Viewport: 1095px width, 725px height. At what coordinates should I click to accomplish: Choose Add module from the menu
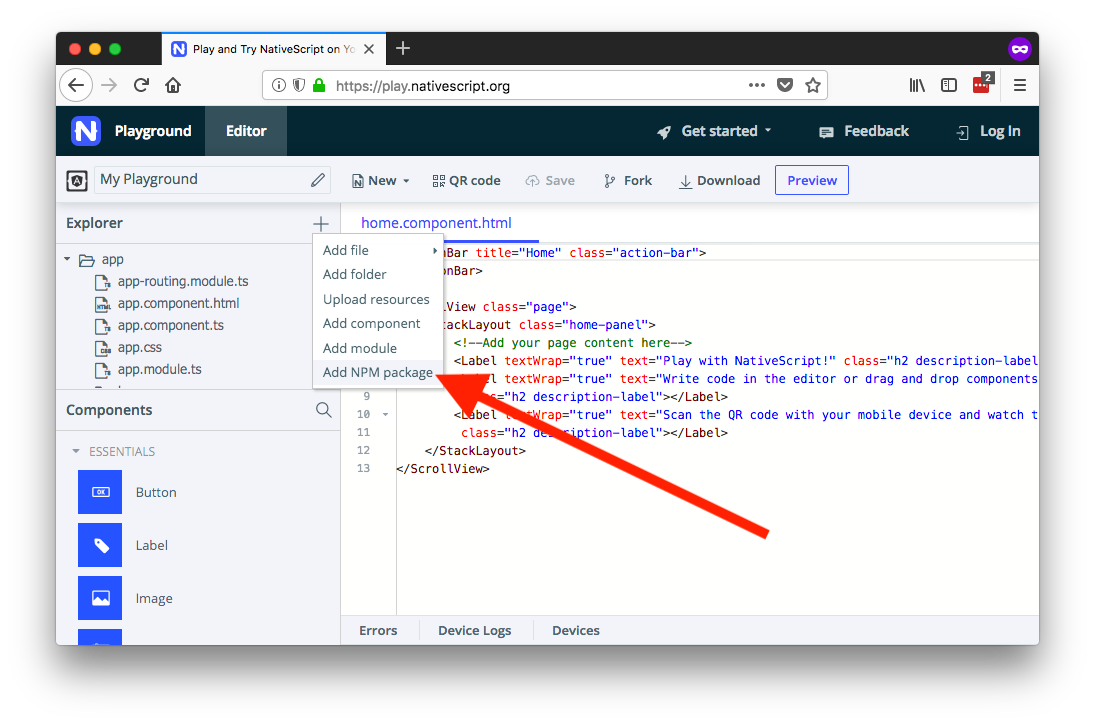coord(378,348)
